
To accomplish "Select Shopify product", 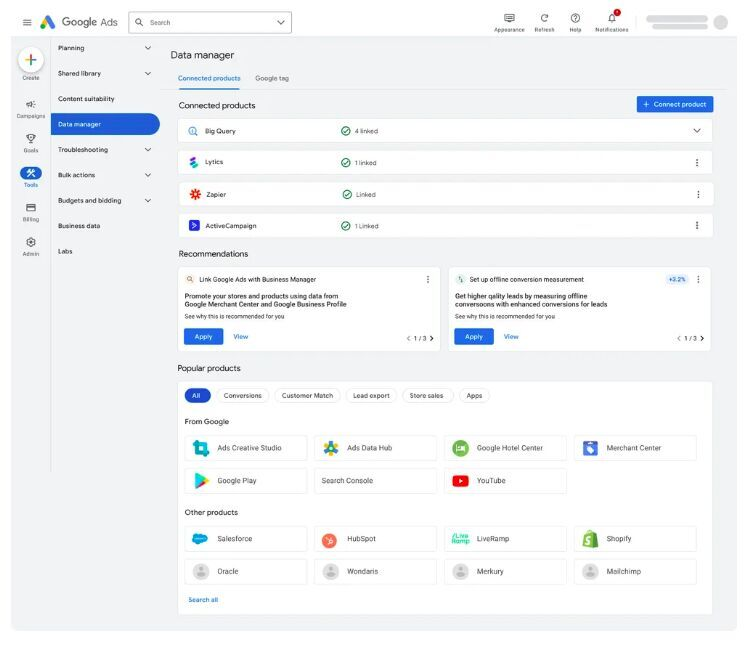I will 635,539.
